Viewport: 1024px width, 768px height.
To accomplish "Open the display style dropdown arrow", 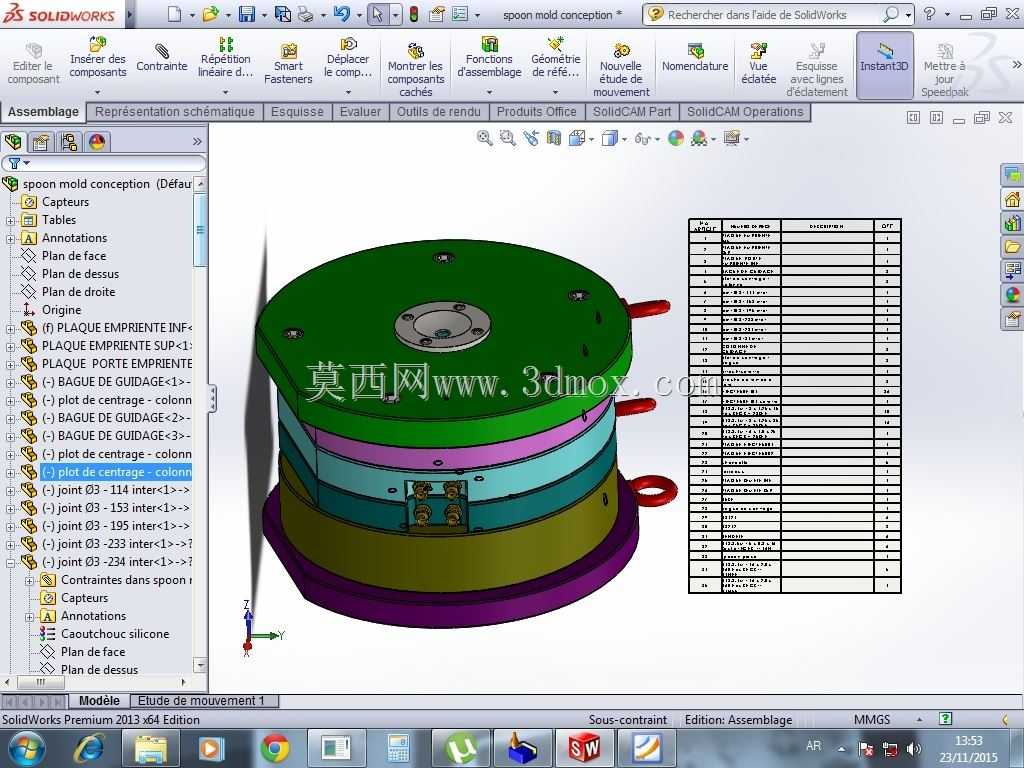I will (x=624, y=139).
